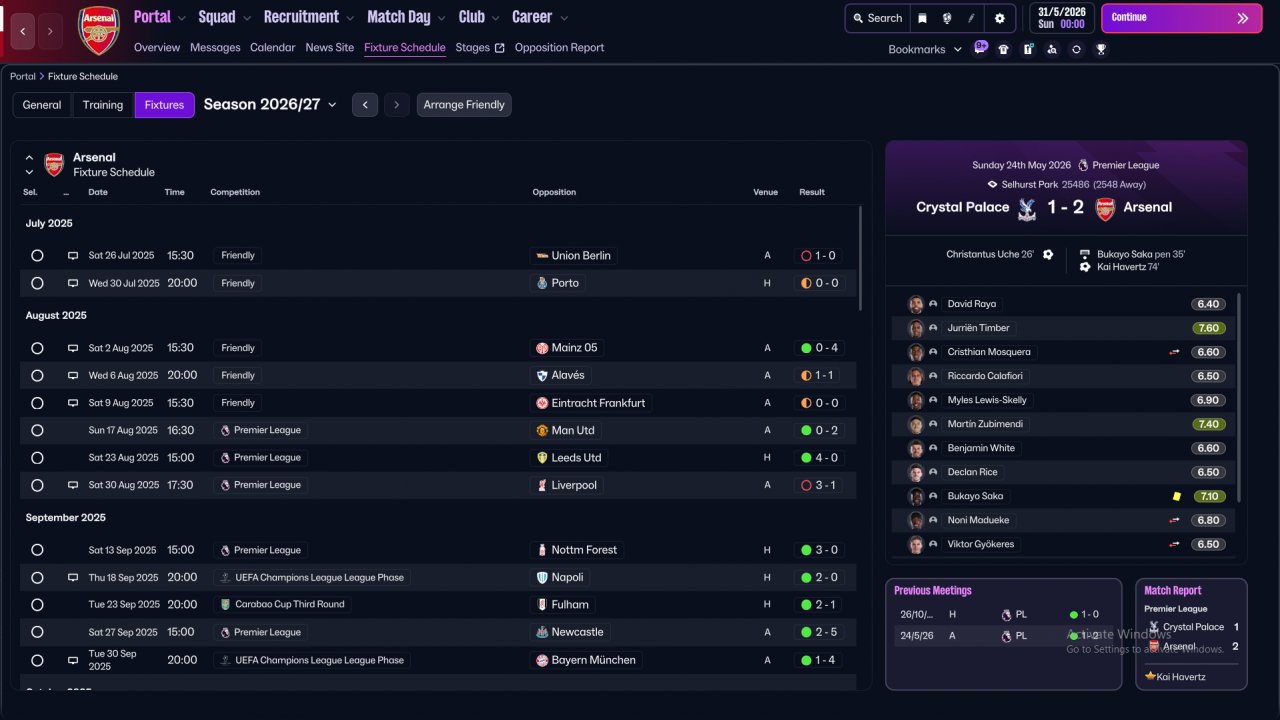Open settings with the gear icon
The width and height of the screenshot is (1280, 720).
pos(1000,18)
